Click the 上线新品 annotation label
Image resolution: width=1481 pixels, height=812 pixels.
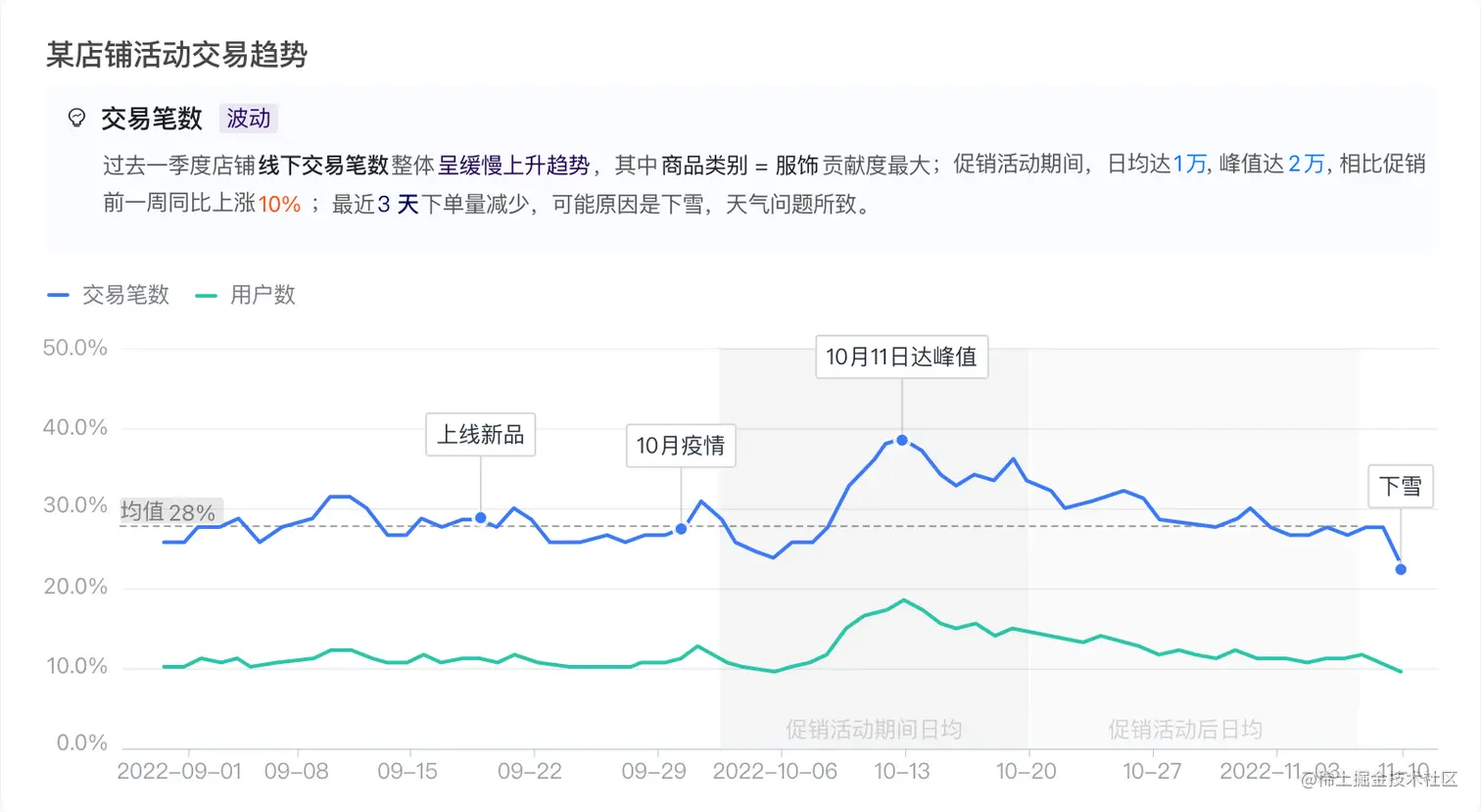click(480, 434)
